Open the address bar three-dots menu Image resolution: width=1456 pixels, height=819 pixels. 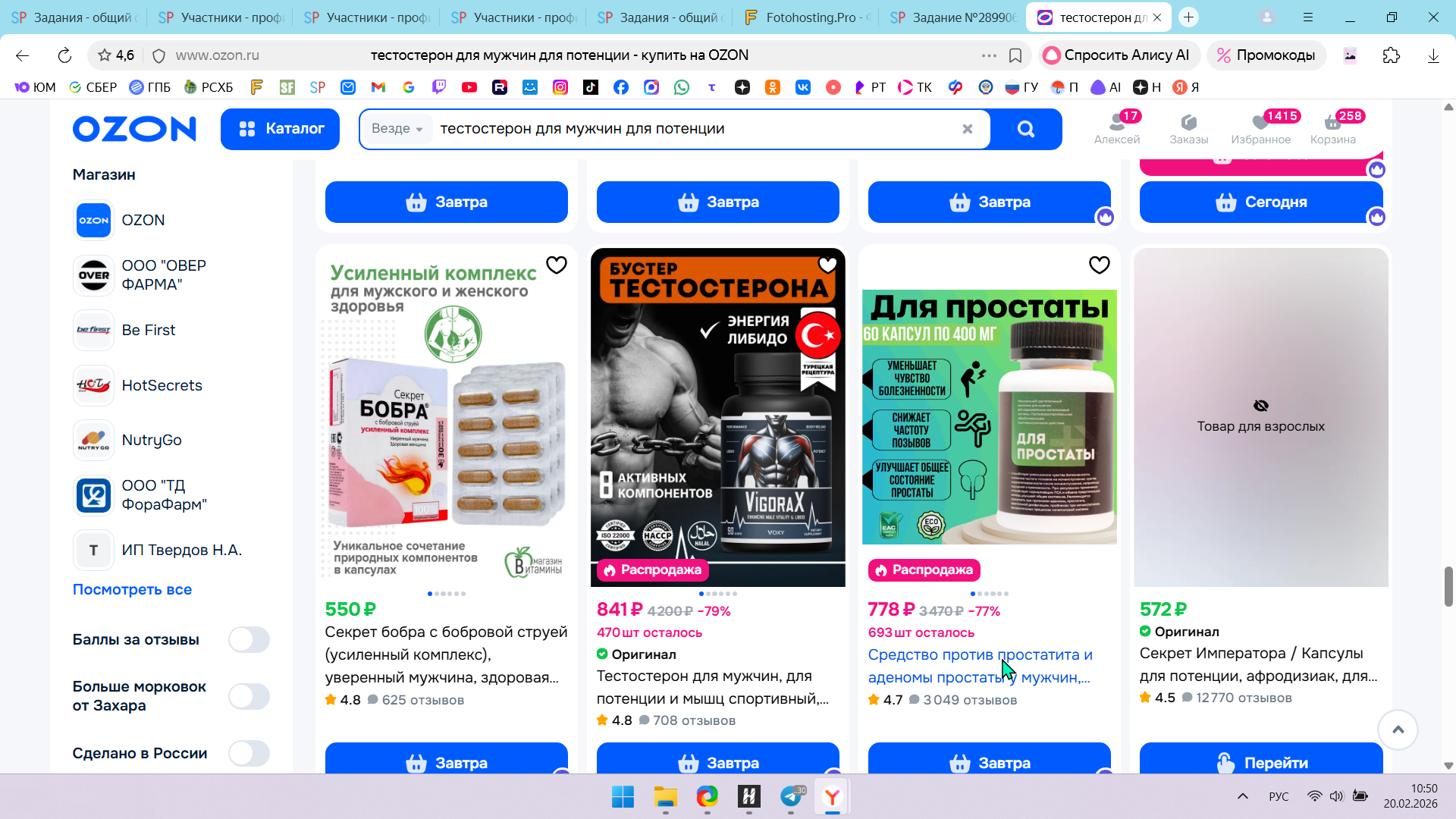(x=989, y=55)
